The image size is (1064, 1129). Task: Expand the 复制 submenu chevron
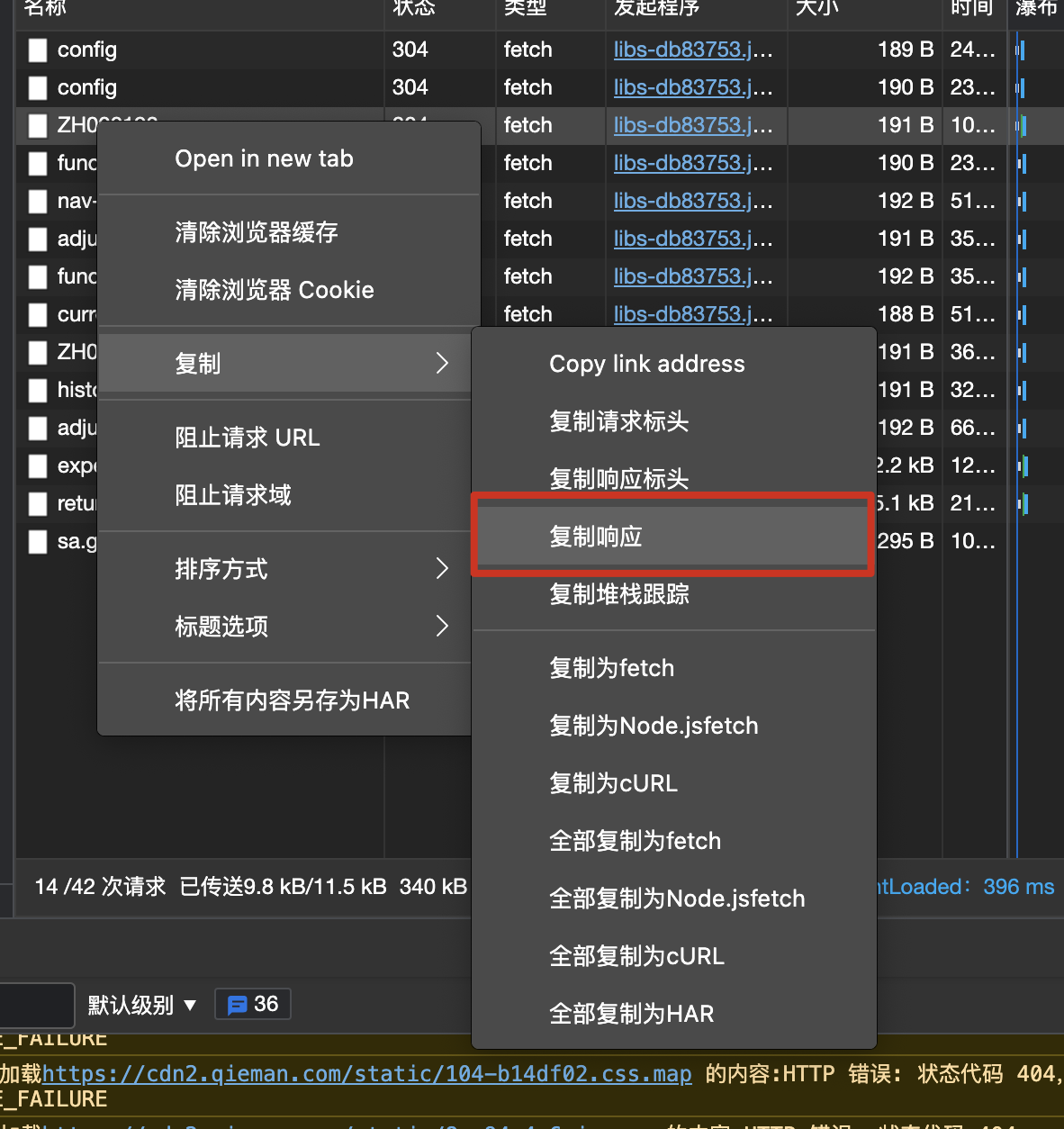tap(440, 363)
